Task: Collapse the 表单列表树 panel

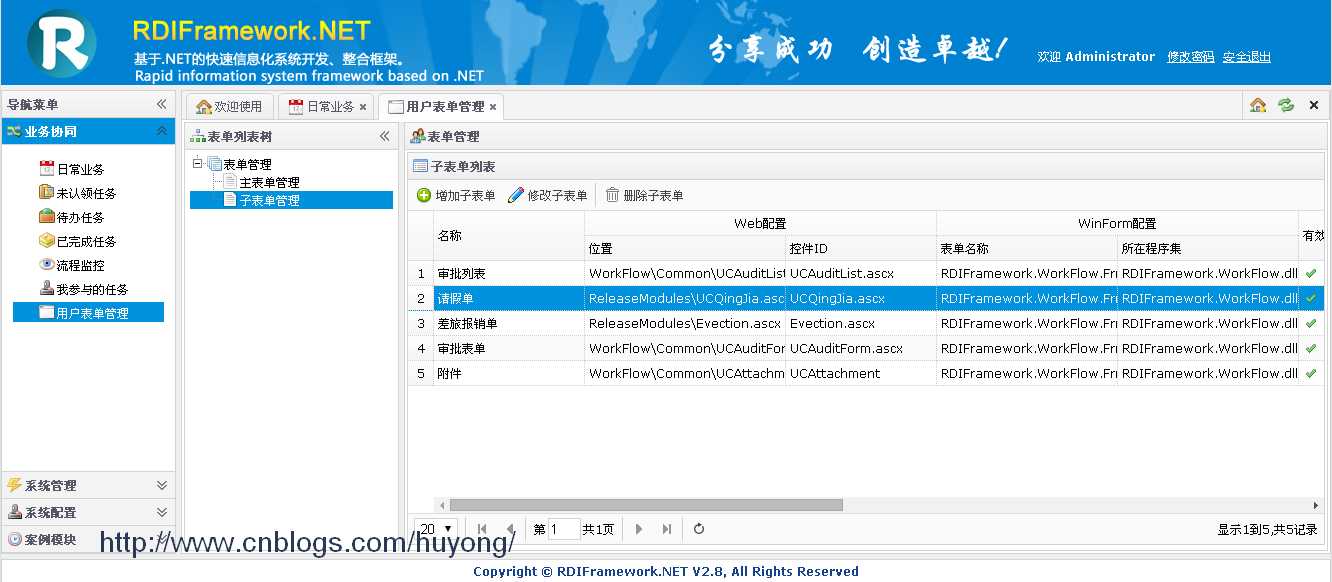Action: tap(385, 136)
